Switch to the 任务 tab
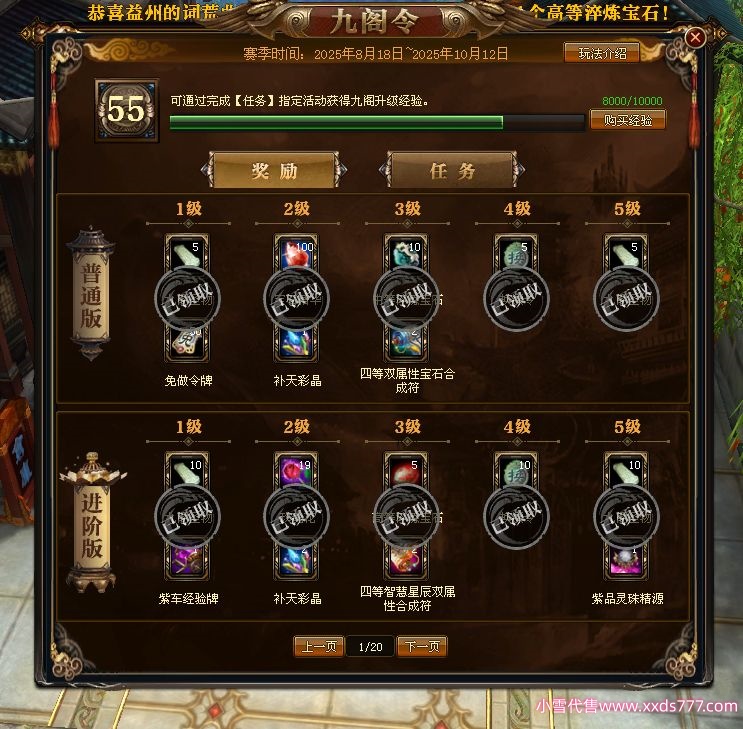The width and height of the screenshot is (743, 729). click(x=452, y=171)
